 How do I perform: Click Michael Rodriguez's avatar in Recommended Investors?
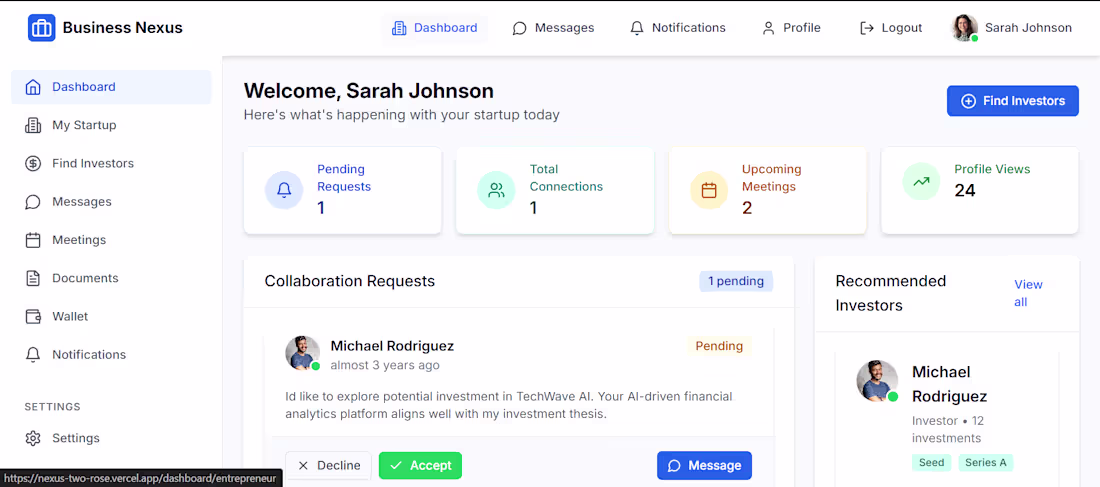point(877,381)
